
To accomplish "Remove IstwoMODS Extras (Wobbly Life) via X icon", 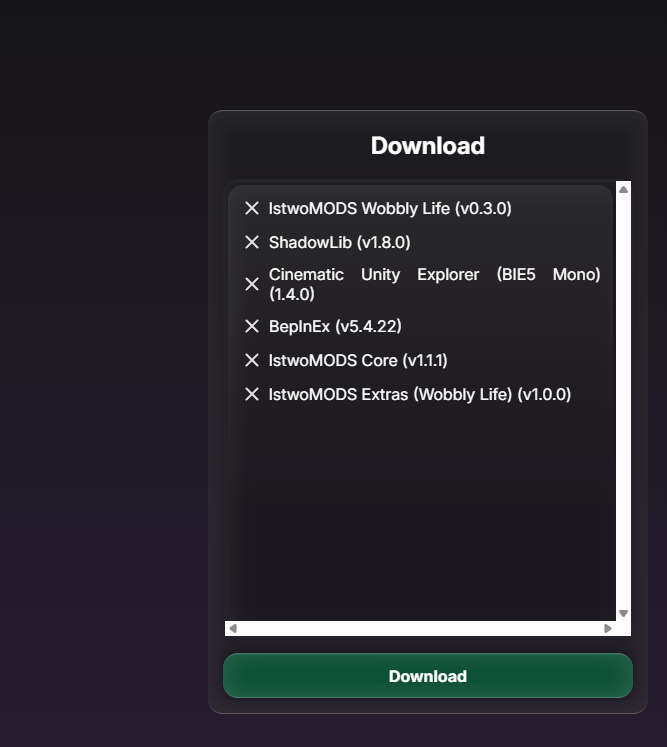I will point(252,394).
